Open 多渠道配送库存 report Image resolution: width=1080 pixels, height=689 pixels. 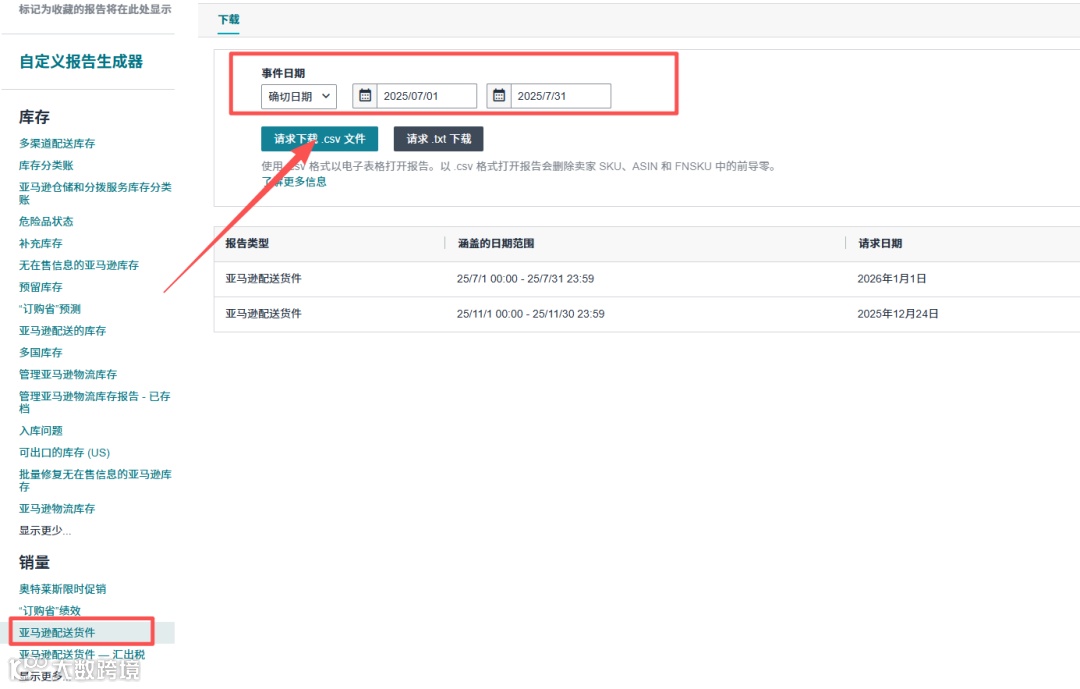(57, 143)
